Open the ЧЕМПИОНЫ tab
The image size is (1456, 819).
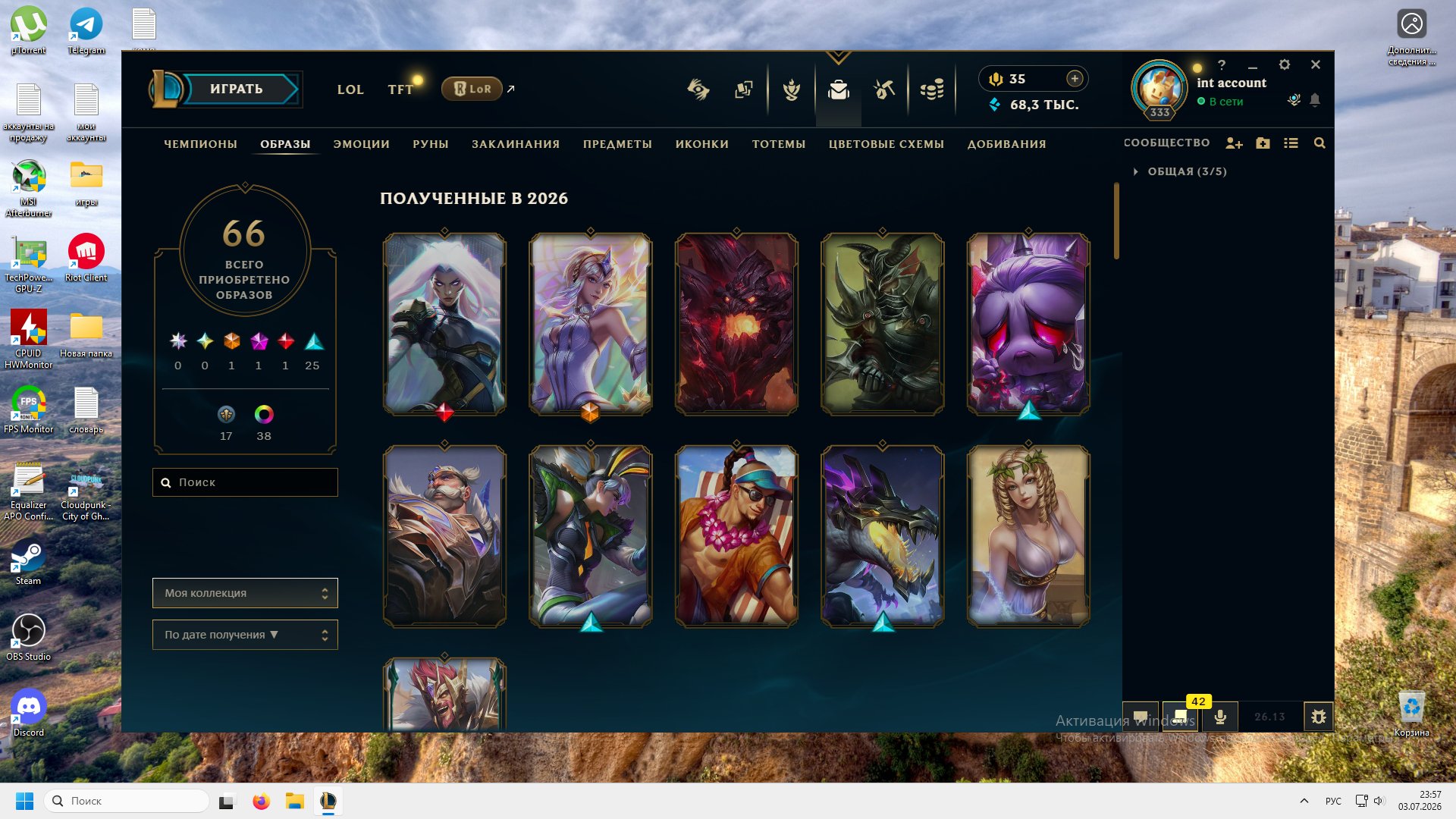click(x=200, y=144)
